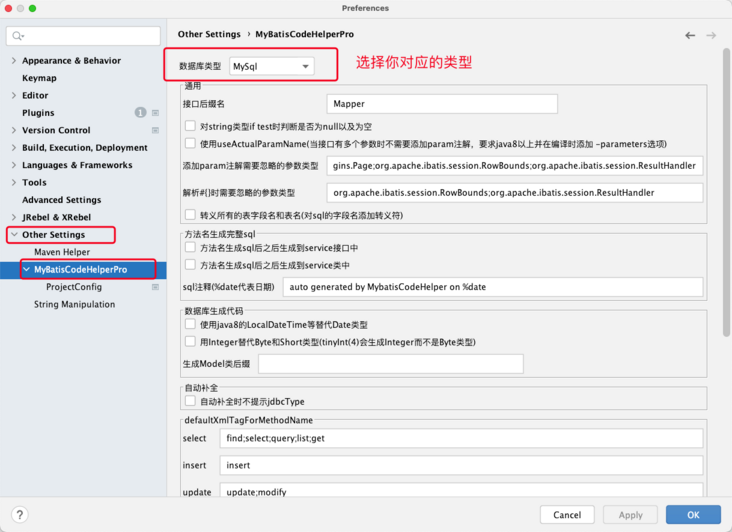
Task: Click the project-level icon beside ProjectConfig
Action: 155,287
